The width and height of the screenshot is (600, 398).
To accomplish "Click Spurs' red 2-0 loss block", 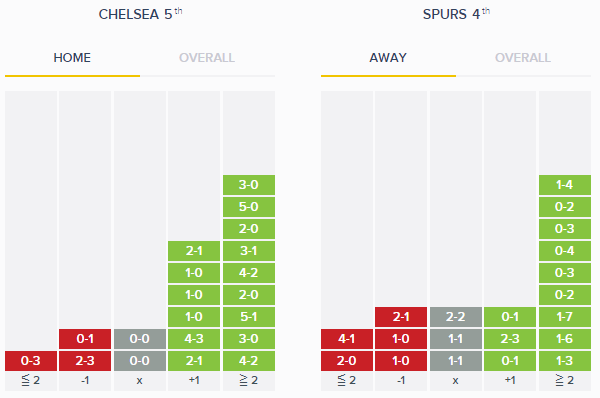I will pos(347,360).
